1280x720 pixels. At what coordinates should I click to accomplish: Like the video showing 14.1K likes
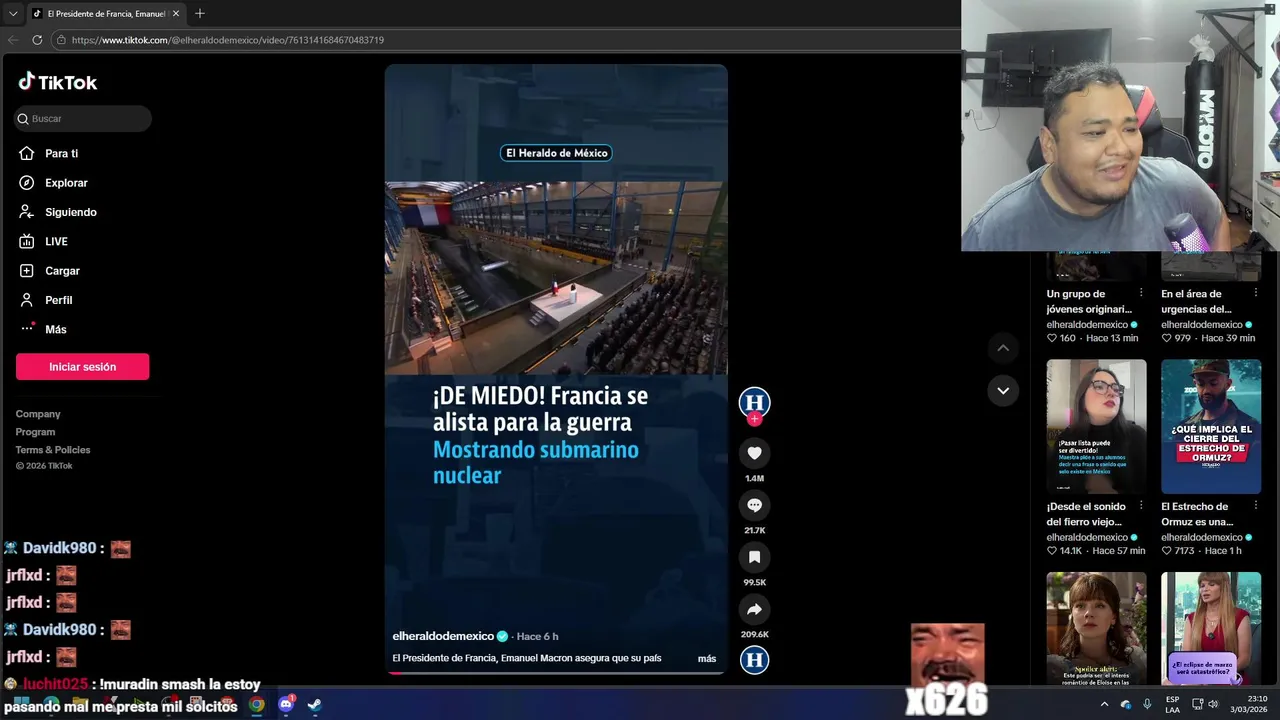1052,551
